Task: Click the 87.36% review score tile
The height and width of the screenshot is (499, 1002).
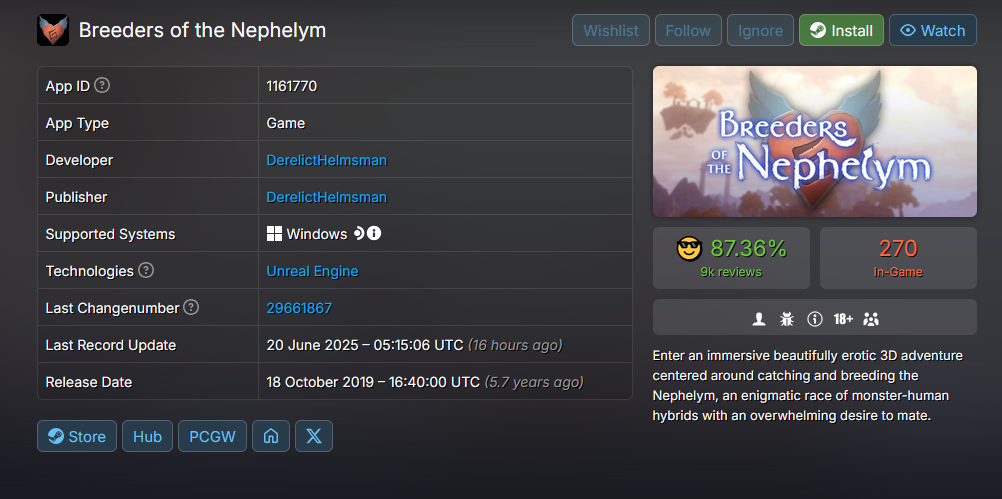Action: (731, 257)
